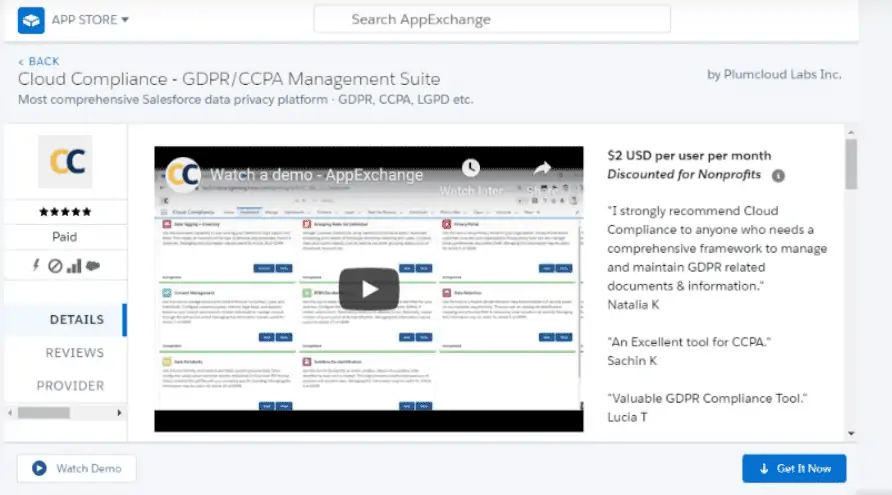Click the sidebar scroll left arrow
Viewport: 892px width, 495px height.
pyautogui.click(x=10, y=412)
